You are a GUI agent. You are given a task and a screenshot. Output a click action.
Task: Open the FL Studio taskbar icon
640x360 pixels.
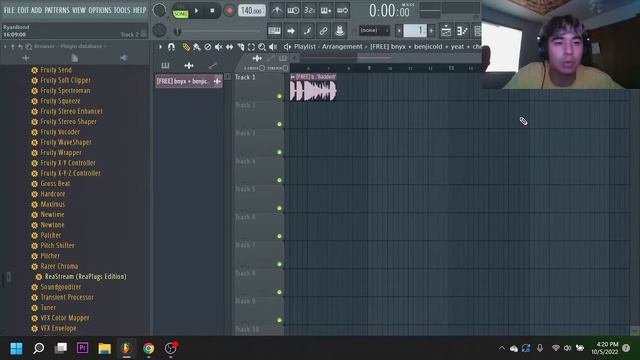tap(126, 348)
